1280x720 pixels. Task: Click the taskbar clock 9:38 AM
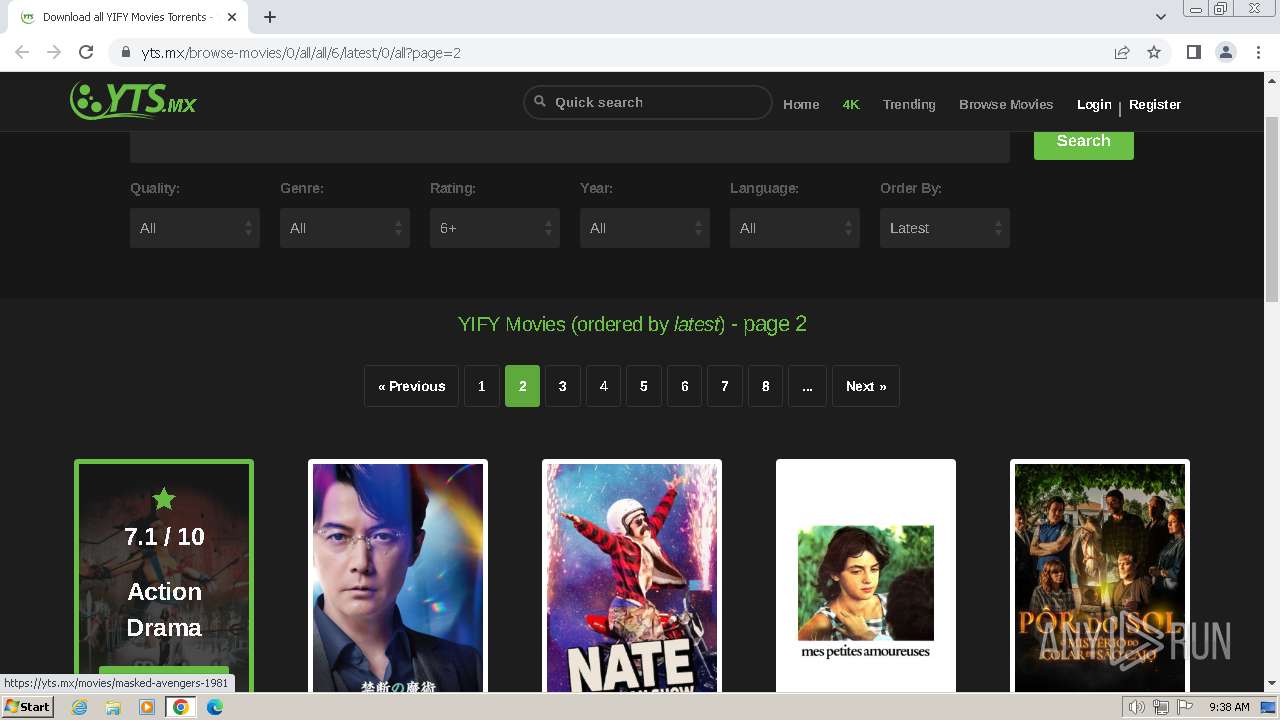[1229, 707]
